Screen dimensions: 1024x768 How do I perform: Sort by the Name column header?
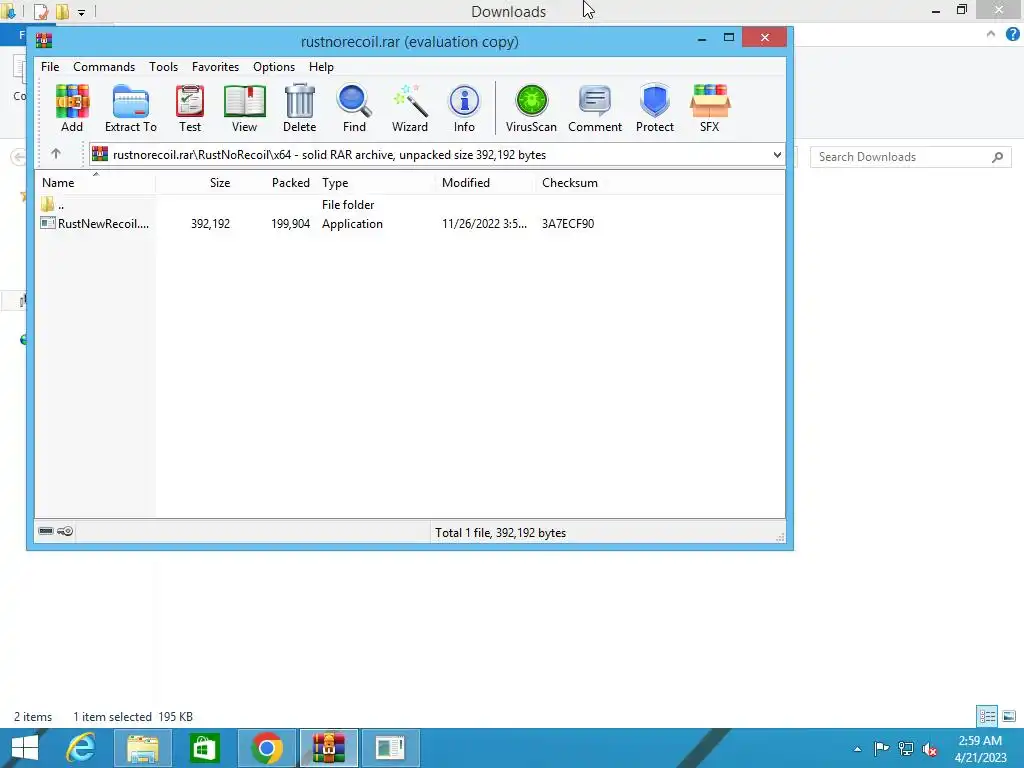[x=95, y=183]
